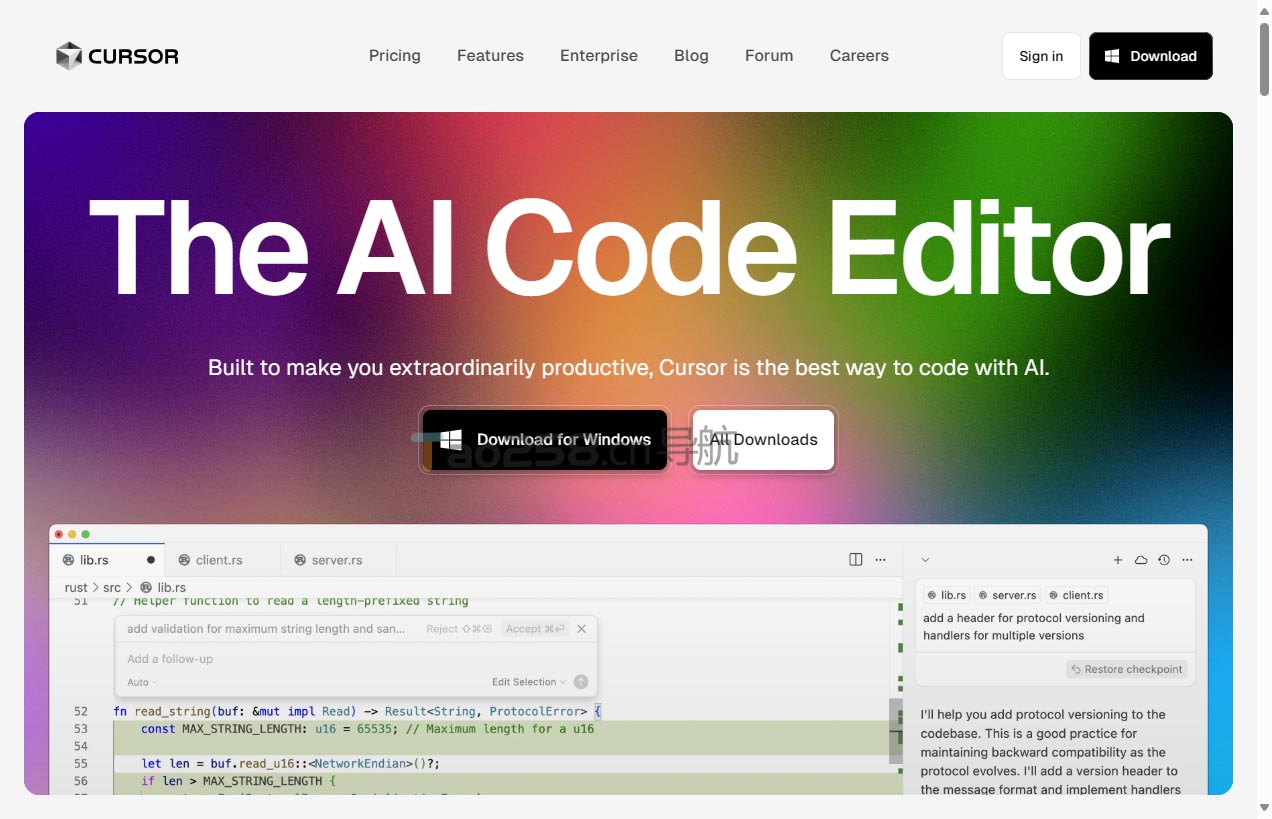Visit the Blog page
This screenshot has width=1272, height=819.
691,56
